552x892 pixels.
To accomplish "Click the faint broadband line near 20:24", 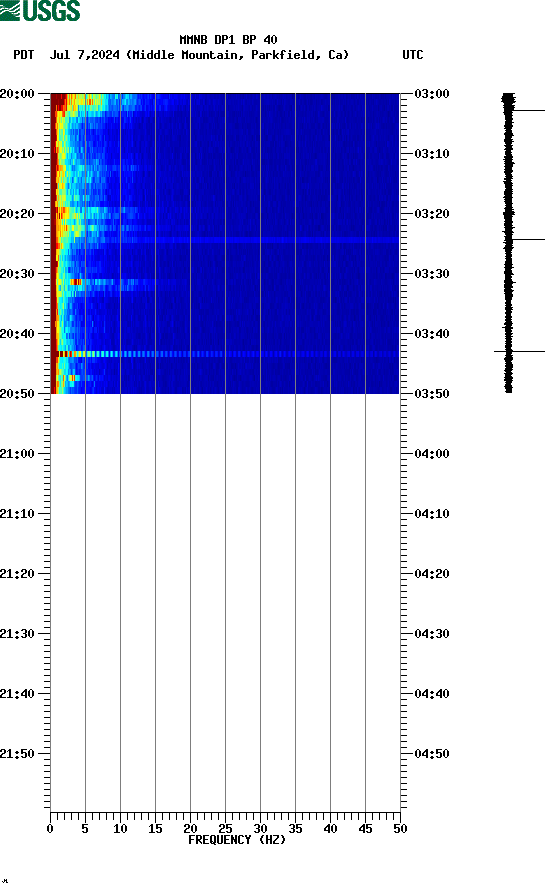I will tap(225, 240).
